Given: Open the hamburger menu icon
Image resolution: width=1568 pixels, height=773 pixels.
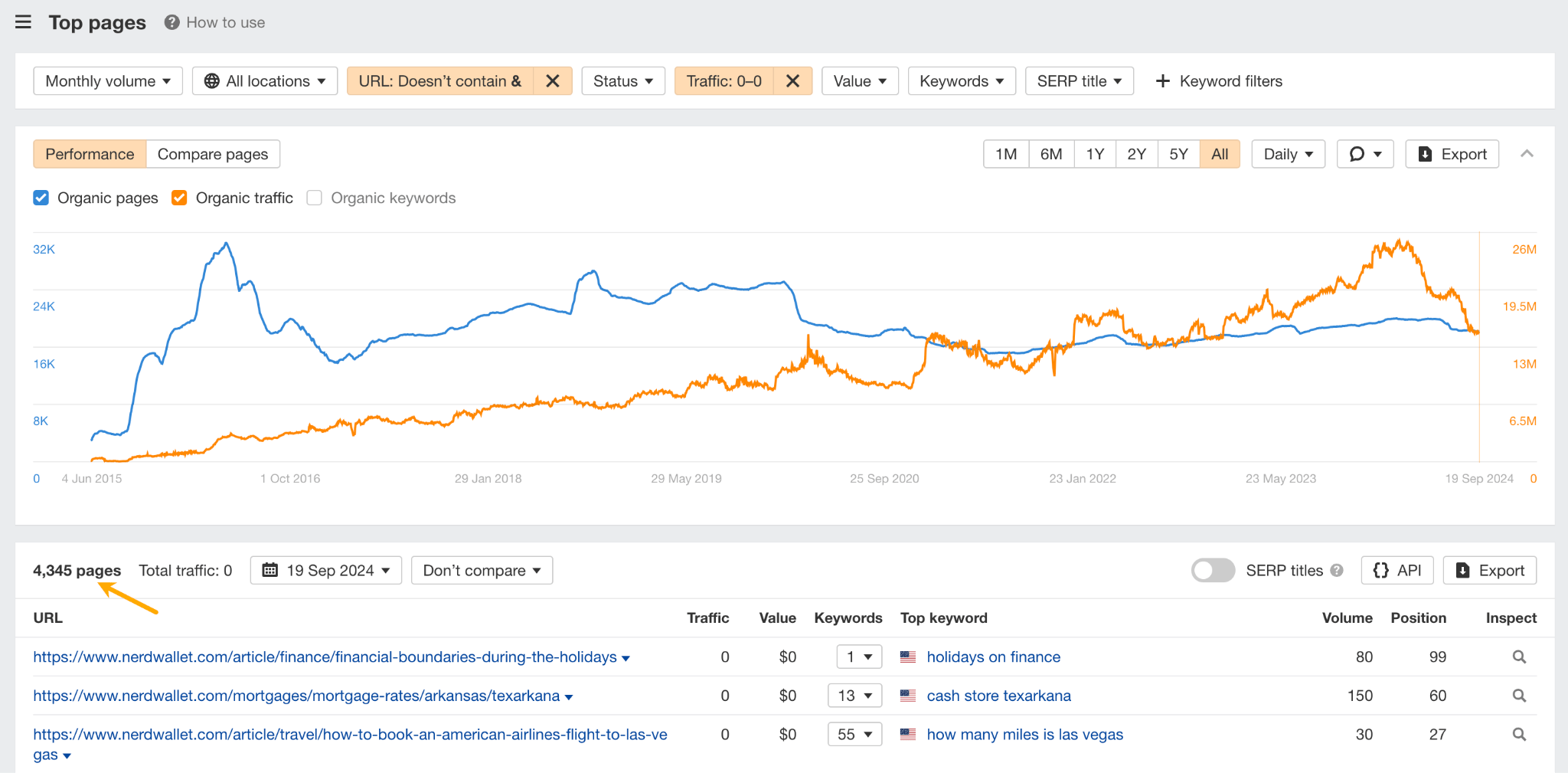Looking at the screenshot, I should pyautogui.click(x=24, y=22).
